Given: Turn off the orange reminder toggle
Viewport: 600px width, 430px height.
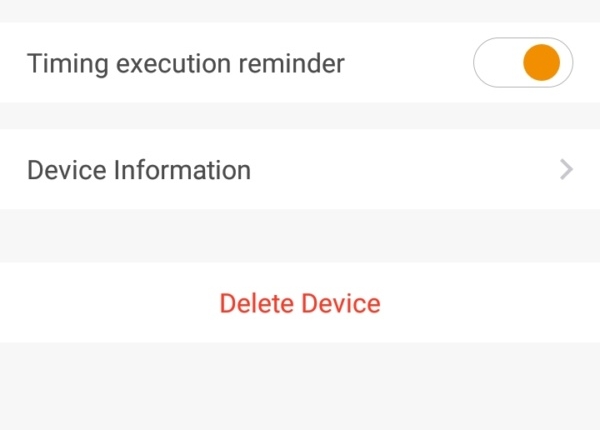Looking at the screenshot, I should coord(523,64).
